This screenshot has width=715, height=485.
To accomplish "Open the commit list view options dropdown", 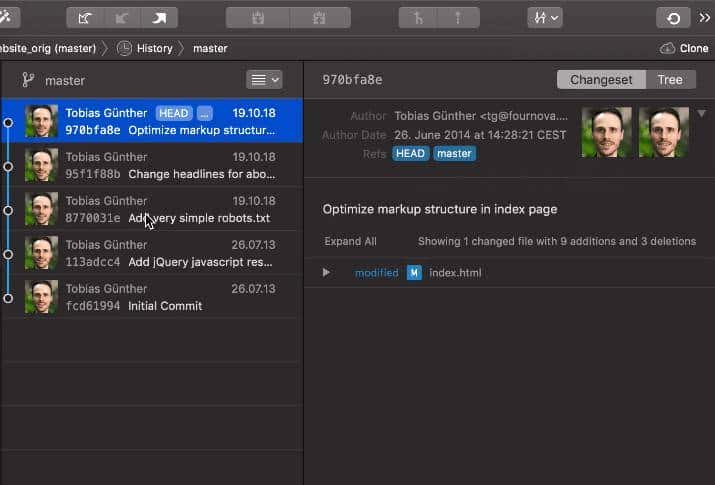I will 264,80.
